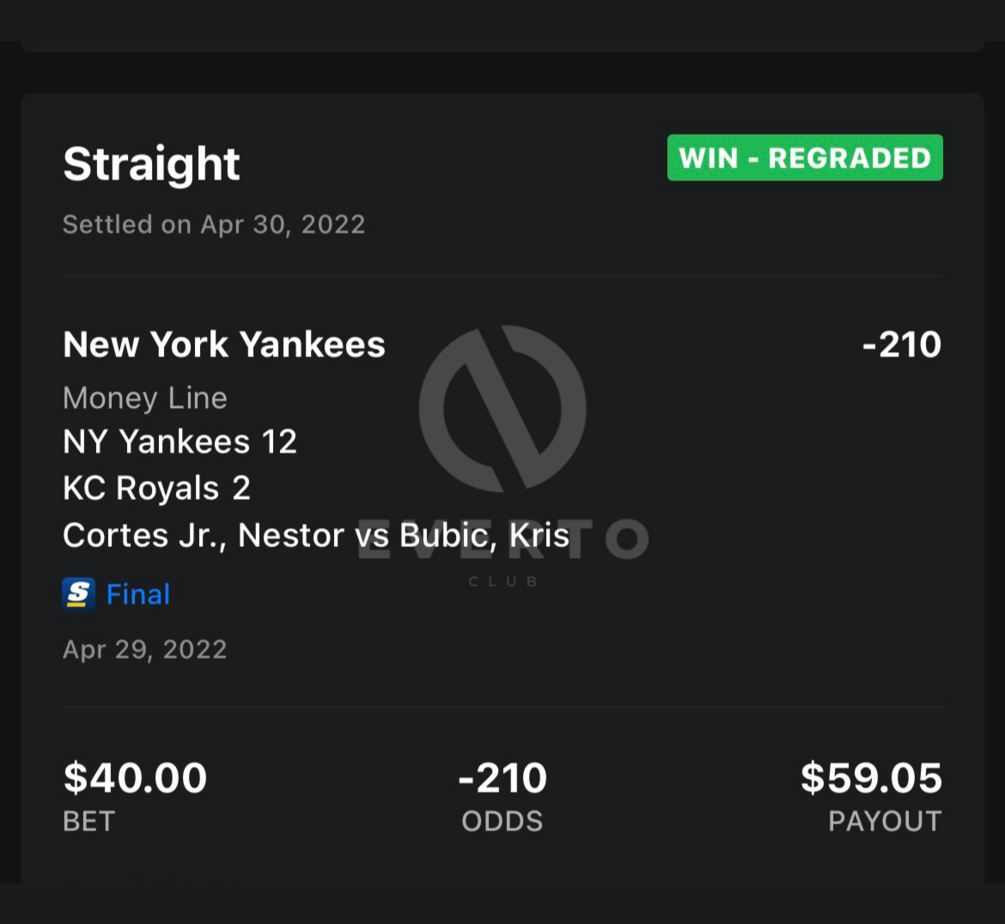Image resolution: width=1005 pixels, height=924 pixels.
Task: Select the Settled on Apr 30, 2022 text
Action: (214, 224)
